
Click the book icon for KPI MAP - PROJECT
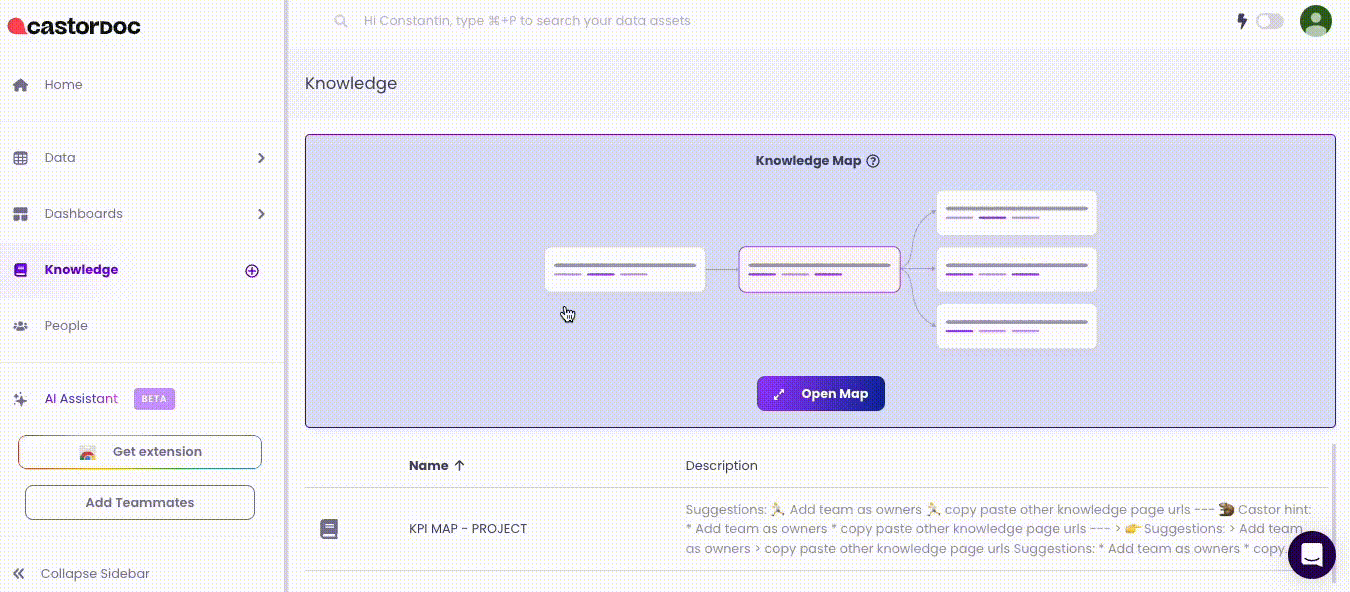coord(329,529)
